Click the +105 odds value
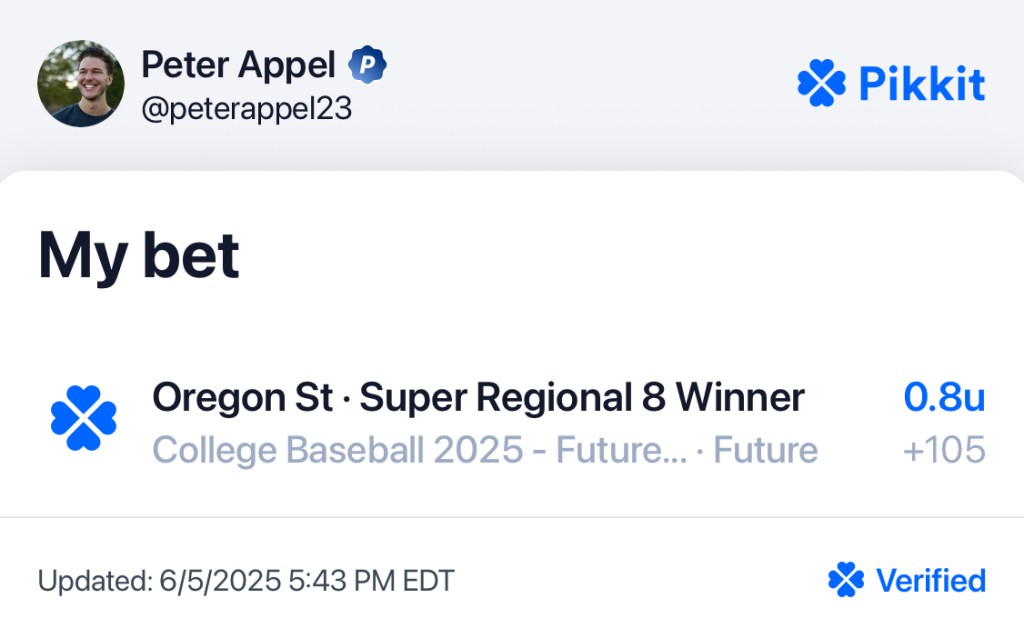1024x638 pixels. pyautogui.click(x=944, y=449)
